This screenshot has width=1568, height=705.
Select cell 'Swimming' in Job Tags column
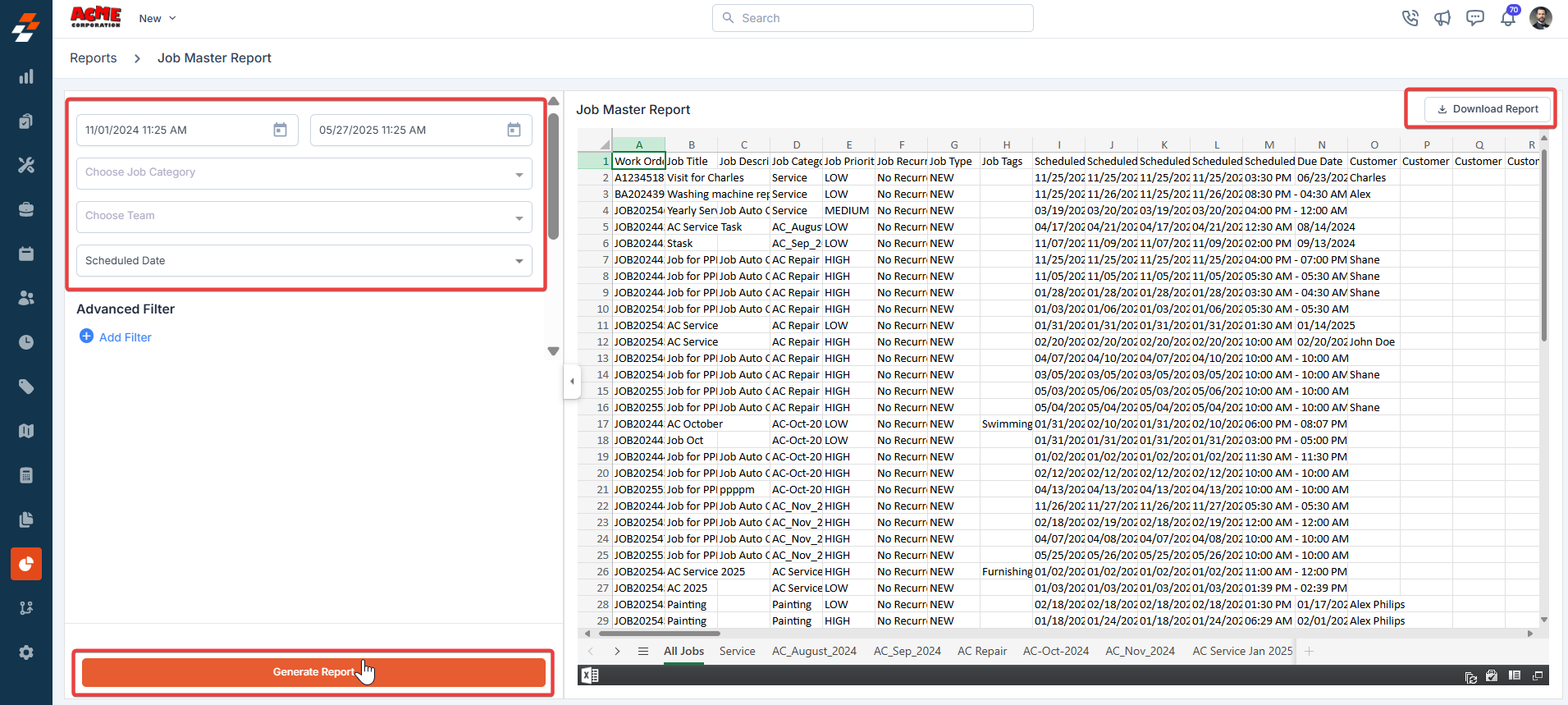pyautogui.click(x=1007, y=423)
